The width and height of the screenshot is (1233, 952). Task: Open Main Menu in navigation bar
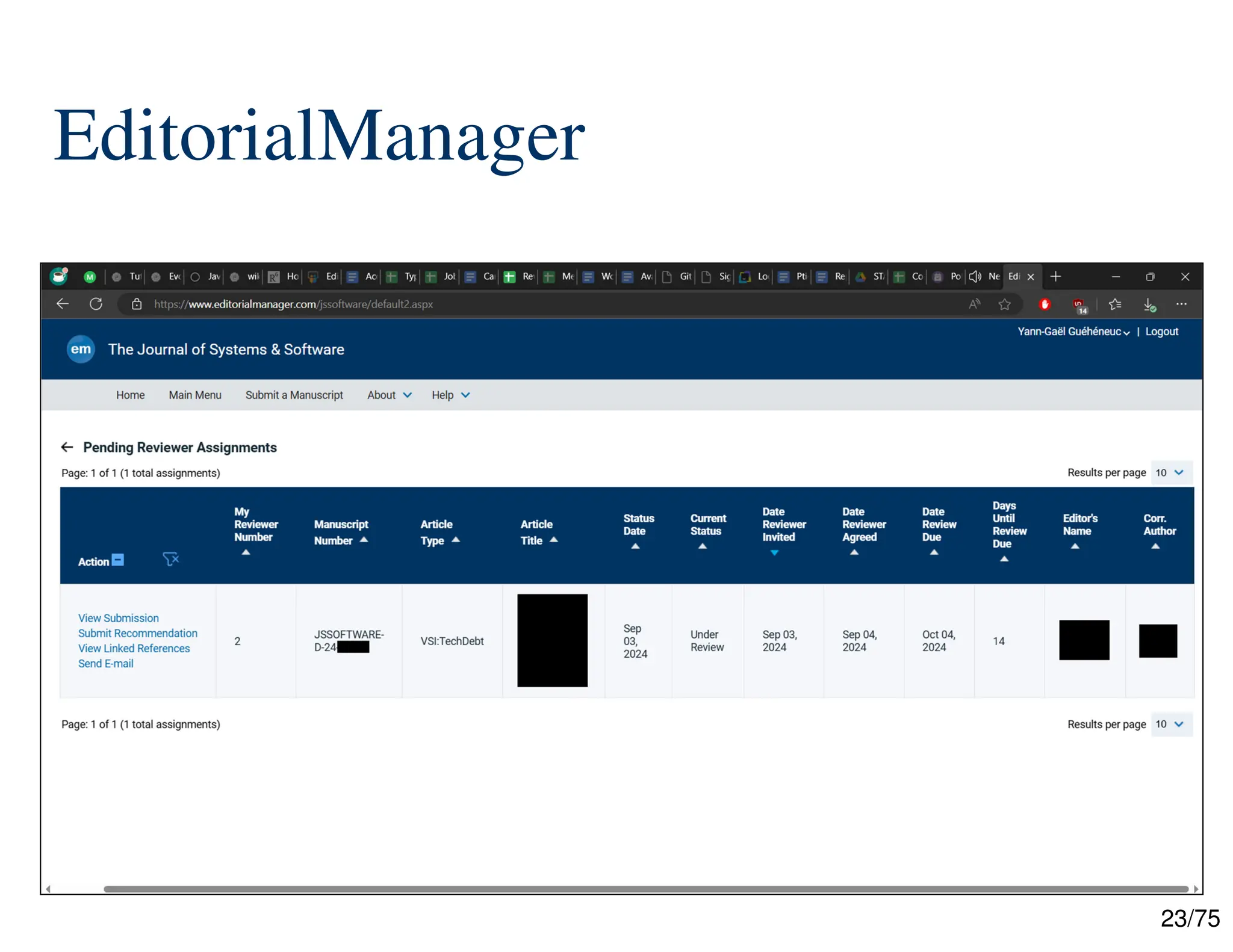[x=195, y=395]
